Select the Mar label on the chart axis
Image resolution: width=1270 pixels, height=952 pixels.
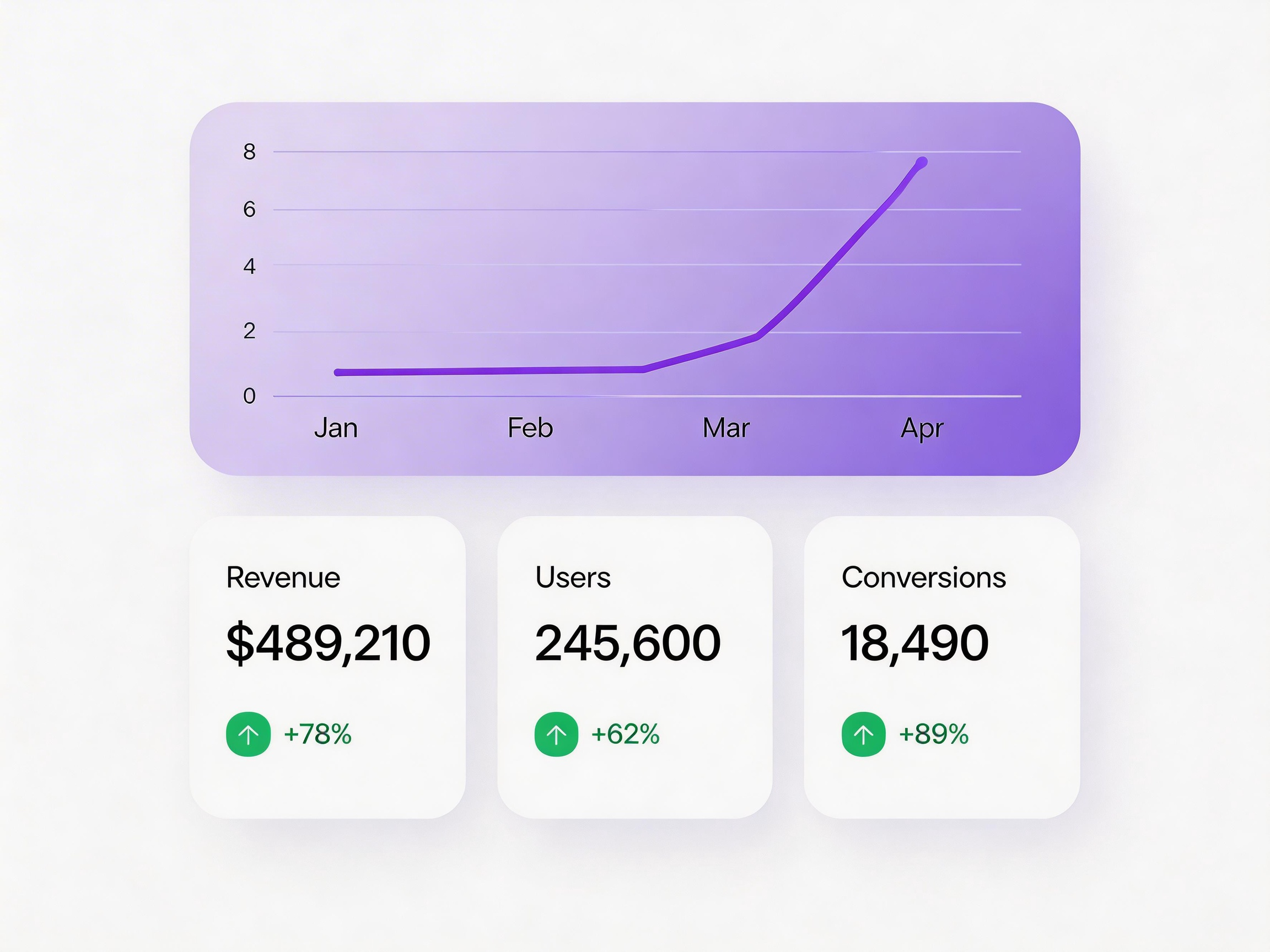(726, 428)
